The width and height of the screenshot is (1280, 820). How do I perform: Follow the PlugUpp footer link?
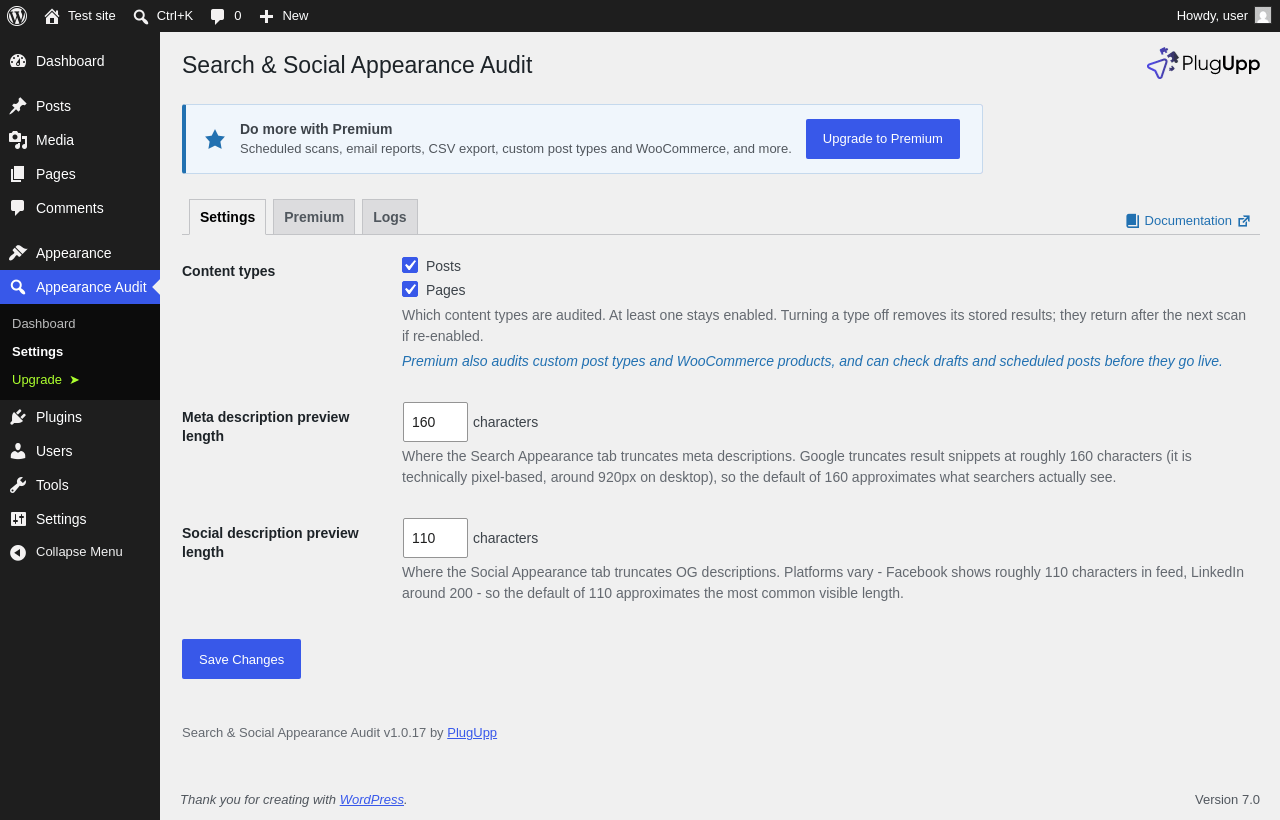[x=472, y=732]
